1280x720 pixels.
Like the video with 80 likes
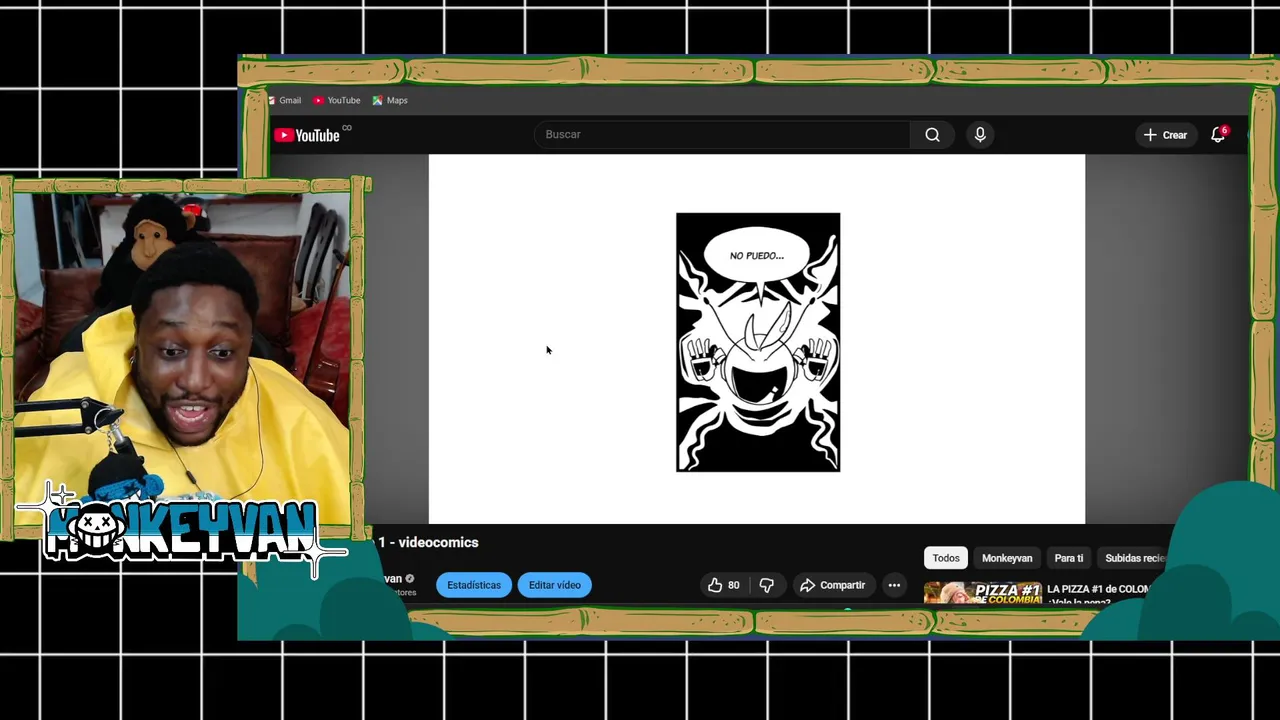tap(724, 585)
